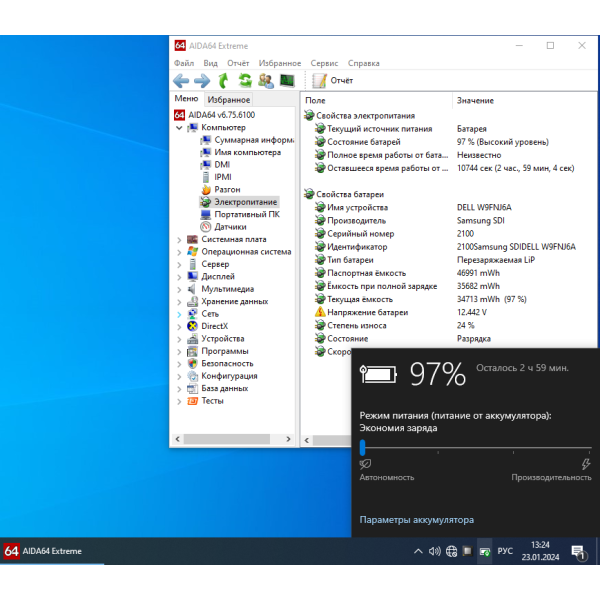This screenshot has height=600, width=600.
Task: Click the power mode slider thumb
Action: pyautogui.click(x=362, y=447)
